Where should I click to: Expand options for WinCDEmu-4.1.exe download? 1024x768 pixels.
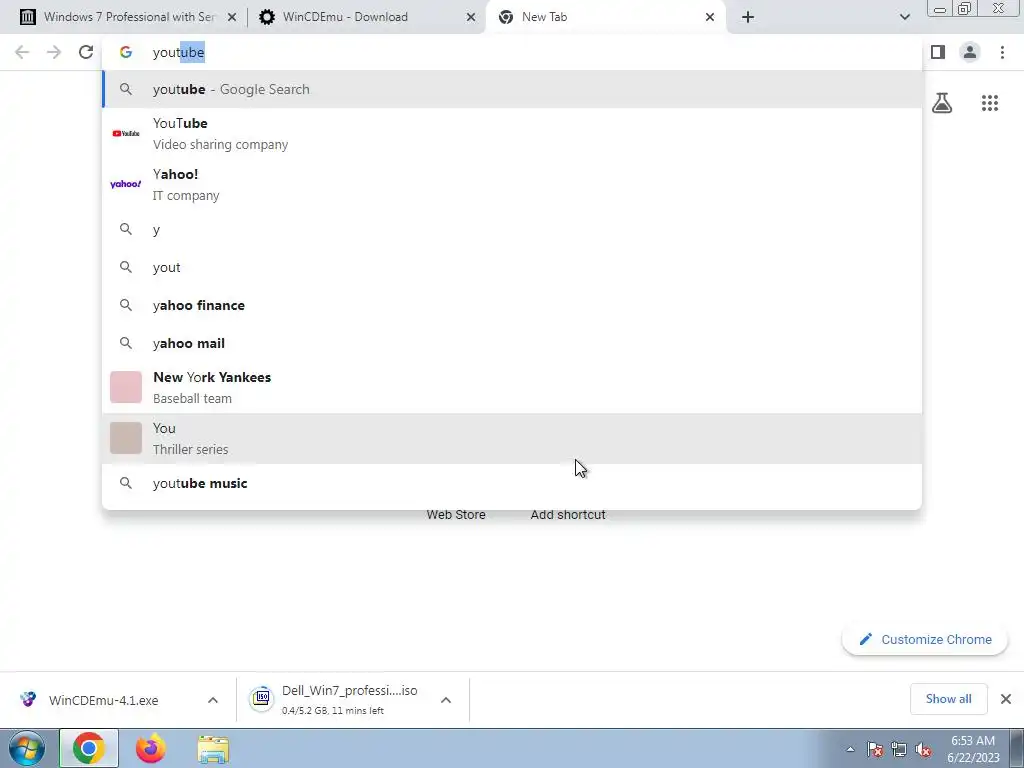point(213,700)
